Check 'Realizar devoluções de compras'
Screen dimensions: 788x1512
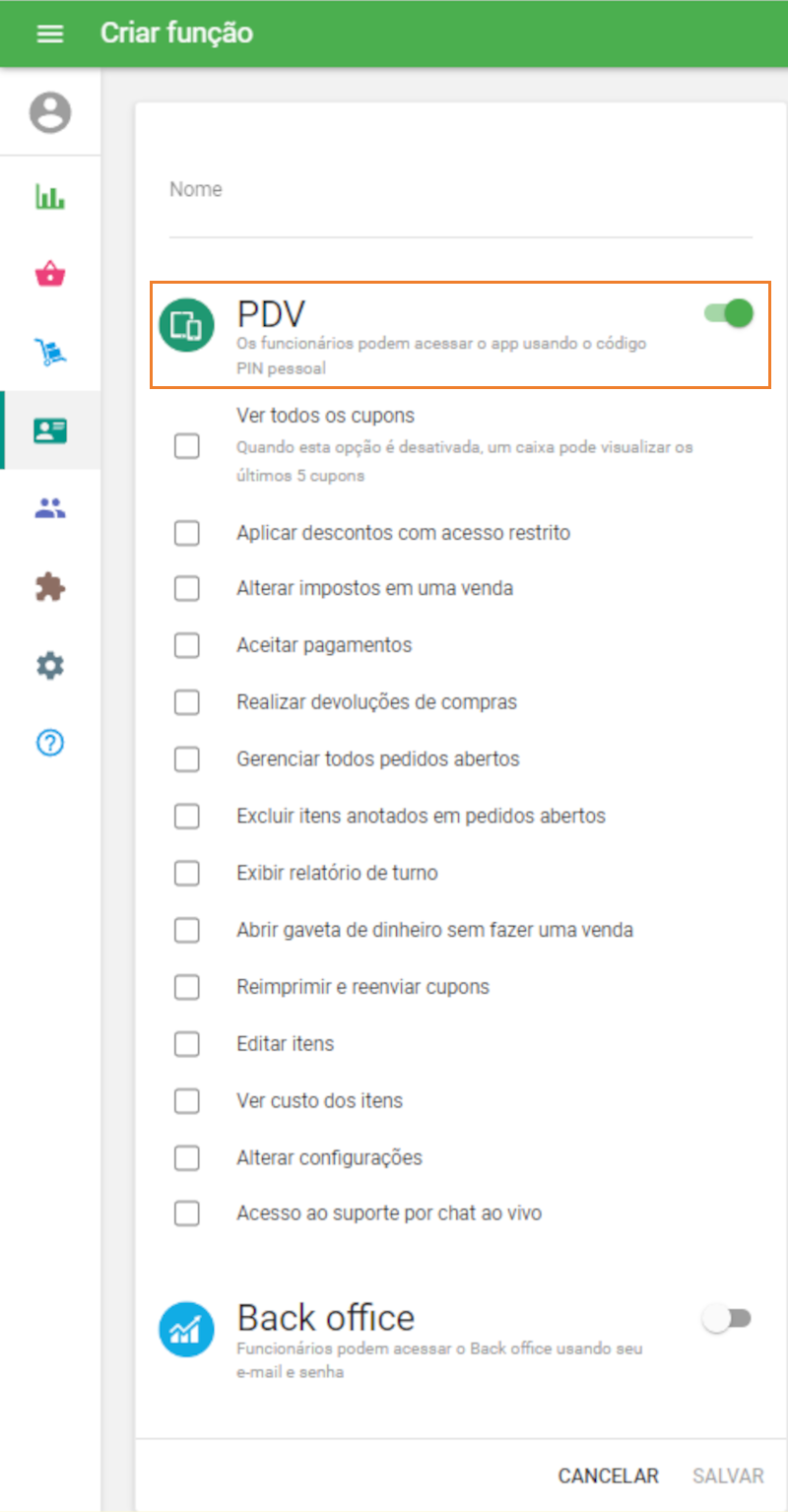pos(186,702)
